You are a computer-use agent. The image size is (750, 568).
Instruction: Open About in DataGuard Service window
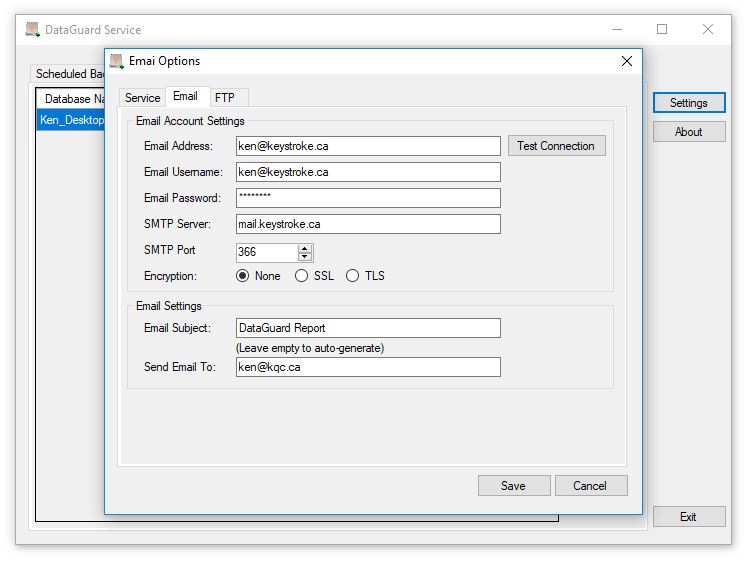pyautogui.click(x=689, y=132)
